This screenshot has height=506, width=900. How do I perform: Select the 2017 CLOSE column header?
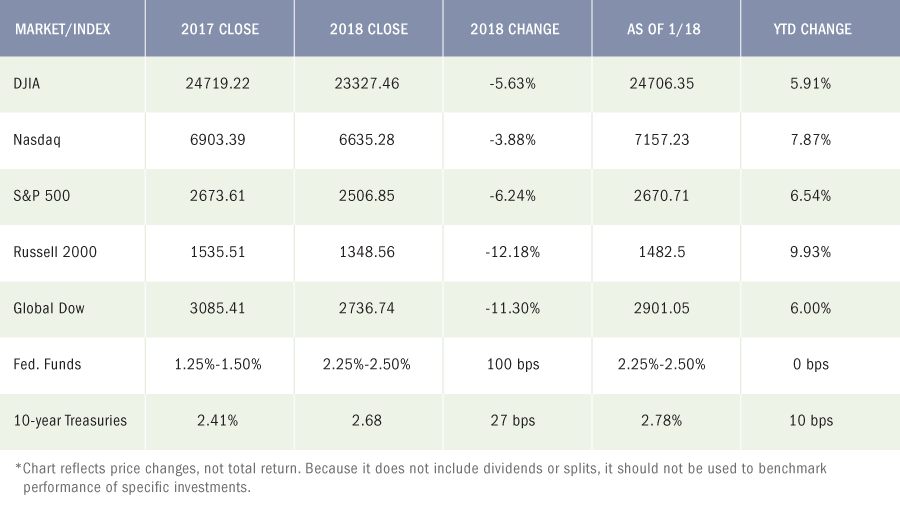click(x=220, y=29)
